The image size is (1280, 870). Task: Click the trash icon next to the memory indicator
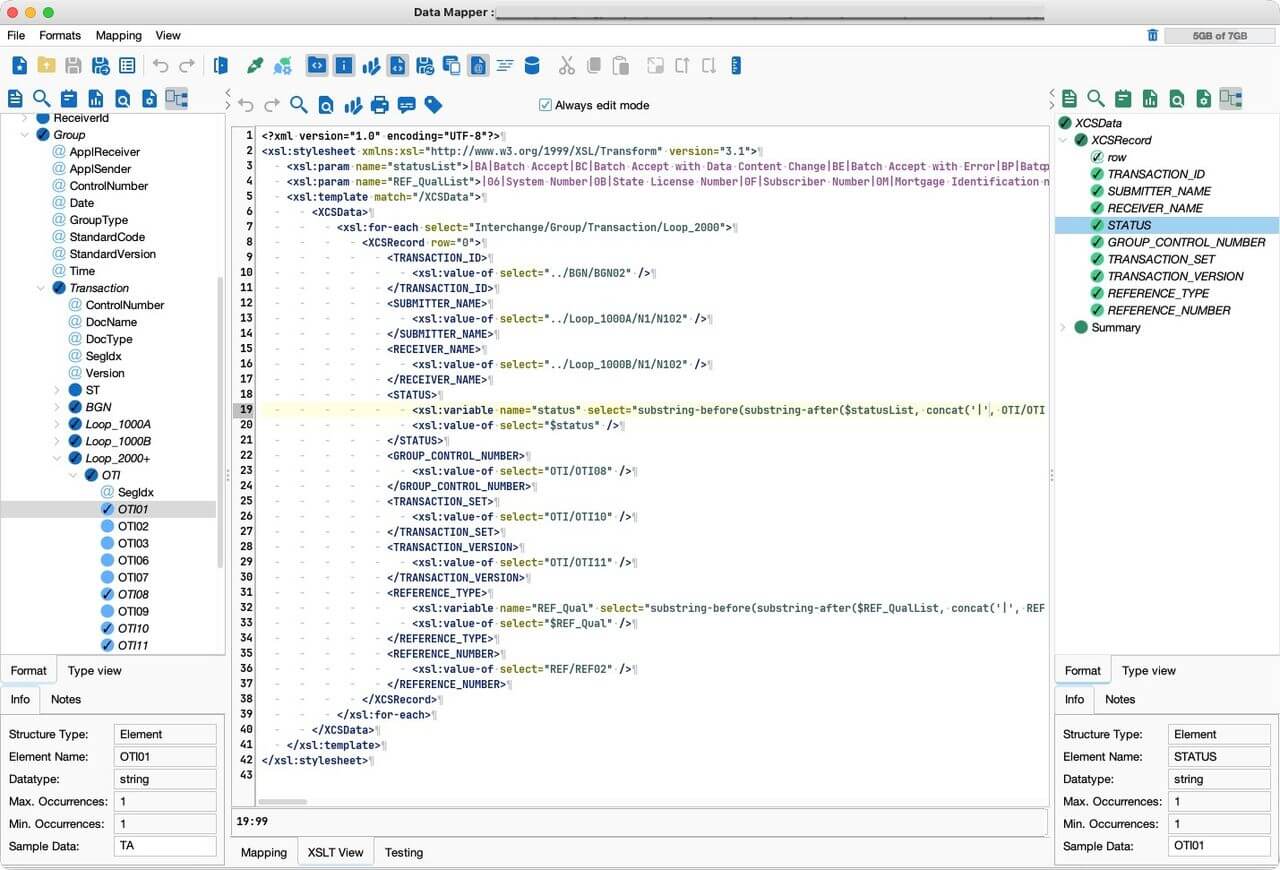coord(1152,35)
